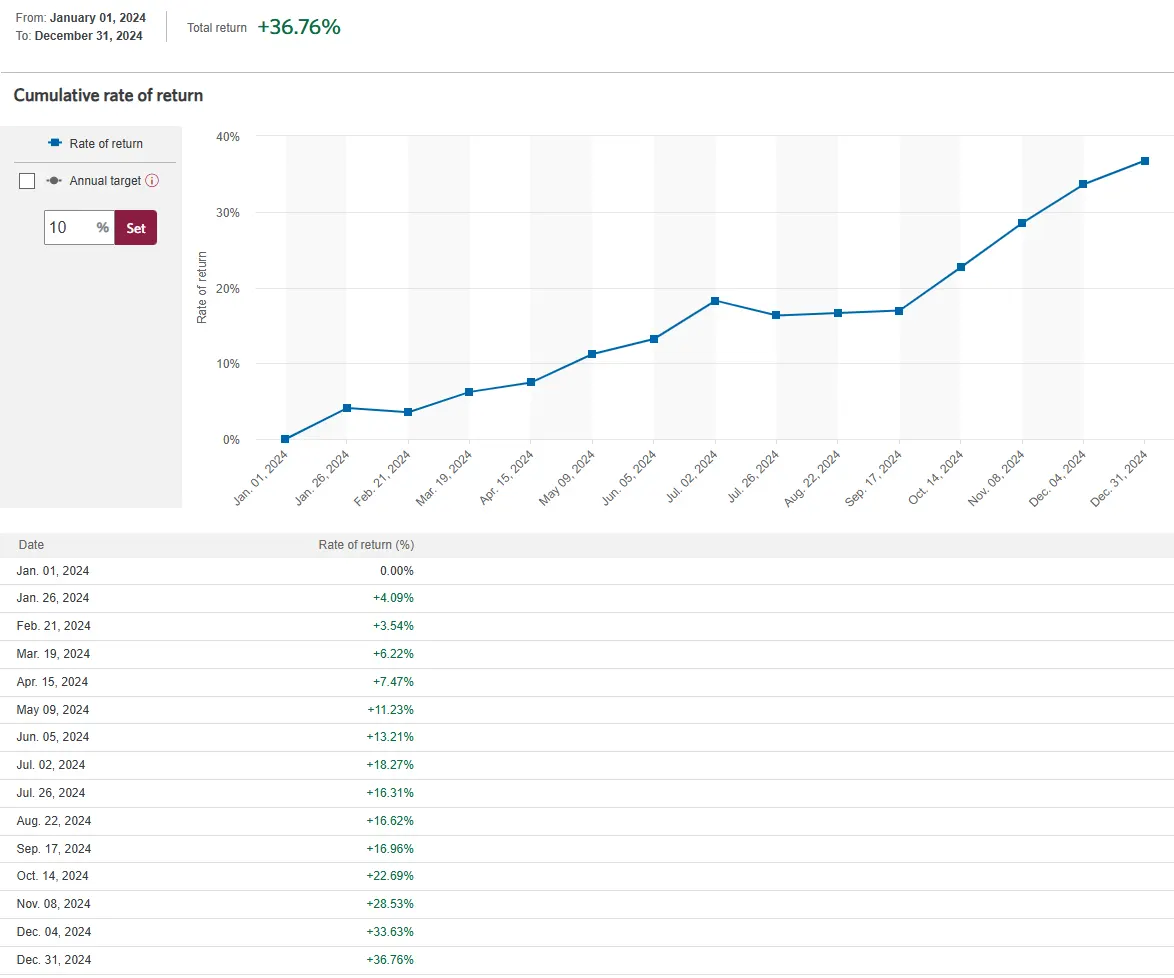Click the Rate of return (%) column header
Screen dimensions: 1174x978
point(366,544)
